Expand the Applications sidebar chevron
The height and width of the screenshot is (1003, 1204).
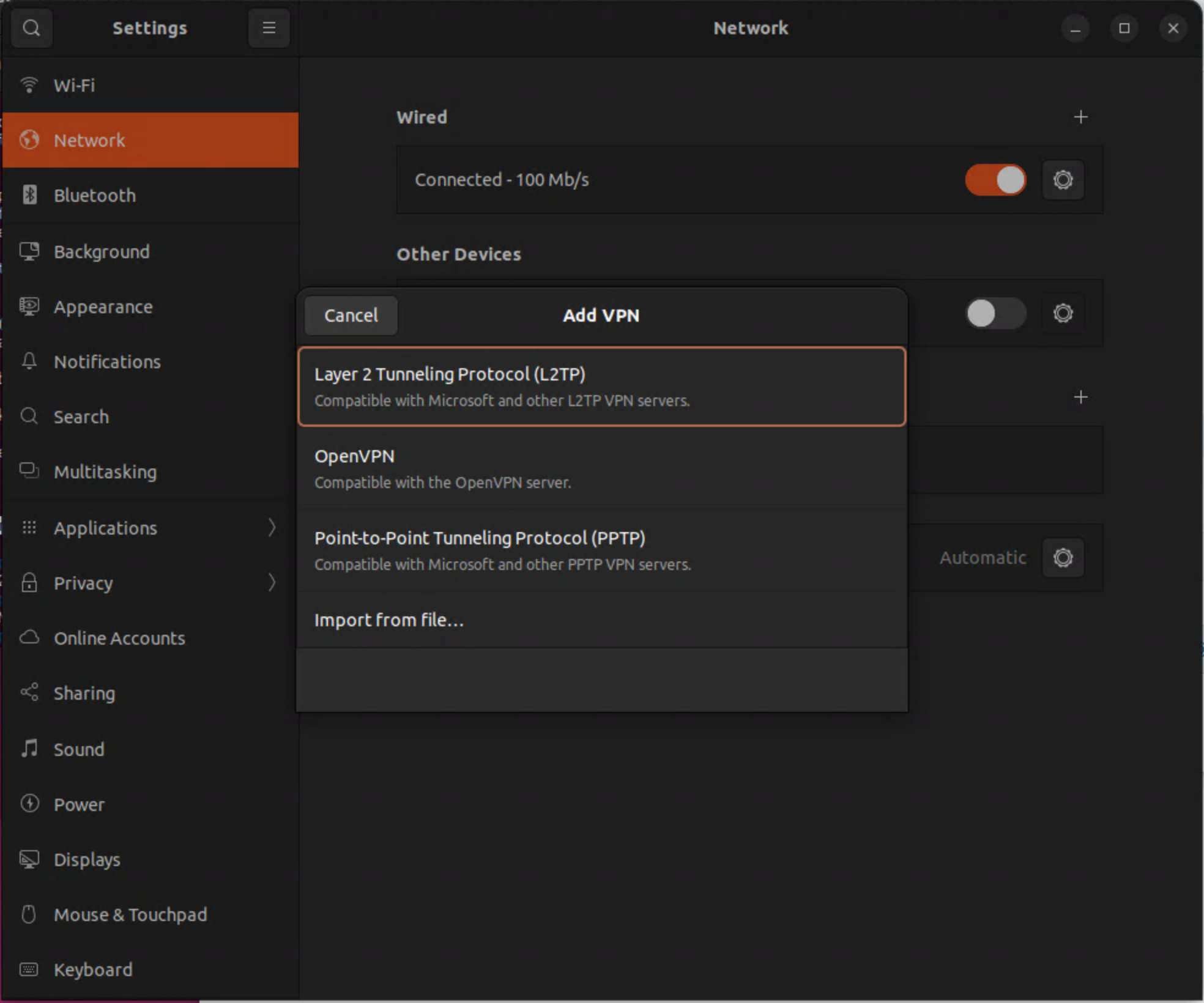272,528
